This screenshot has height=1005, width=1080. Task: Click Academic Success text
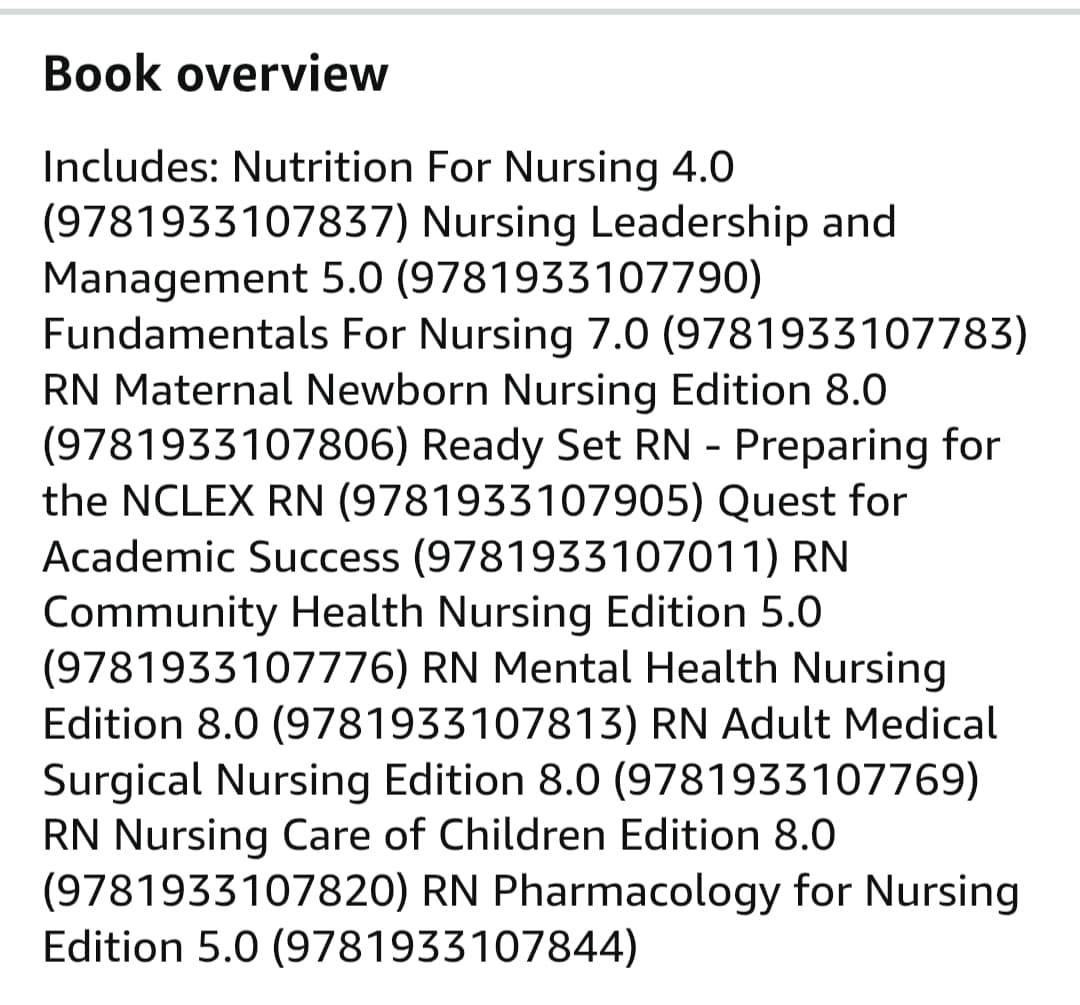(x=221, y=557)
